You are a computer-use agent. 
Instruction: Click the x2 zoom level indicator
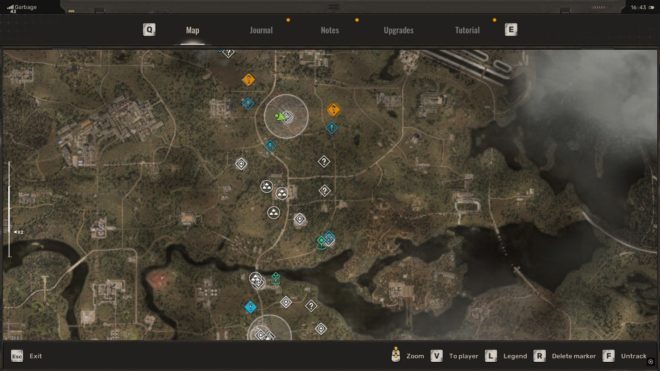19,232
